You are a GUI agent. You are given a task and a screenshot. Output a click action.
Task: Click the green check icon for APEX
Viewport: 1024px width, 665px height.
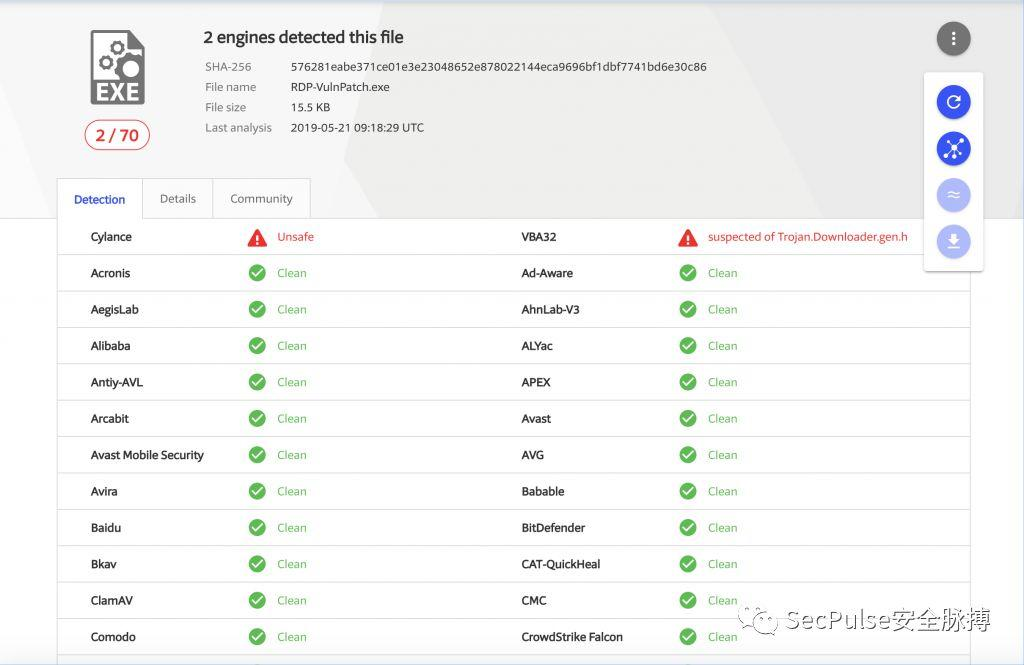pyautogui.click(x=688, y=382)
